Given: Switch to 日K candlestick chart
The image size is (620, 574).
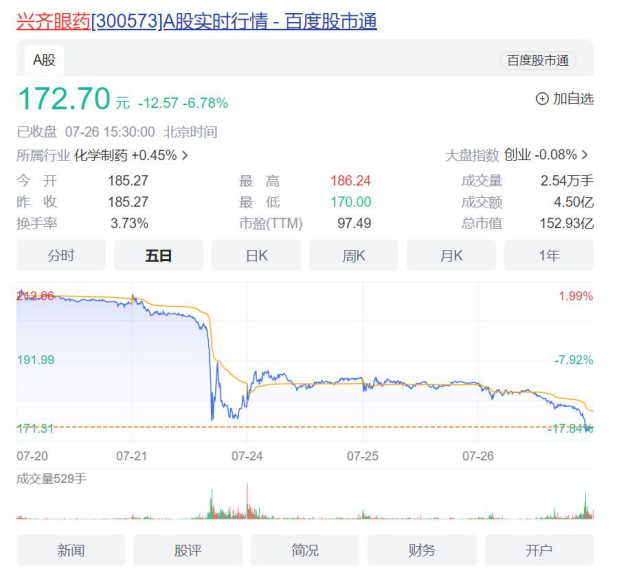Looking at the screenshot, I should (256, 256).
